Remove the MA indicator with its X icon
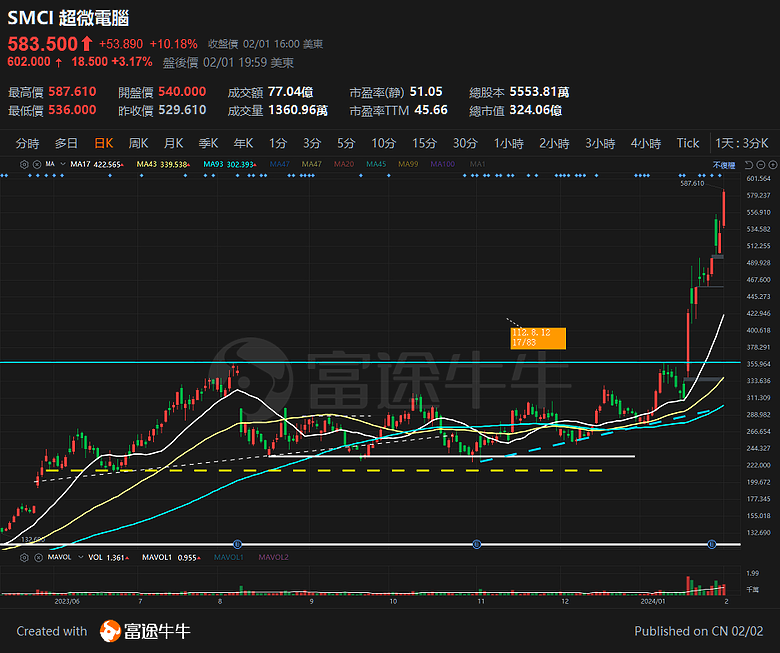 pyautogui.click(x=37, y=164)
